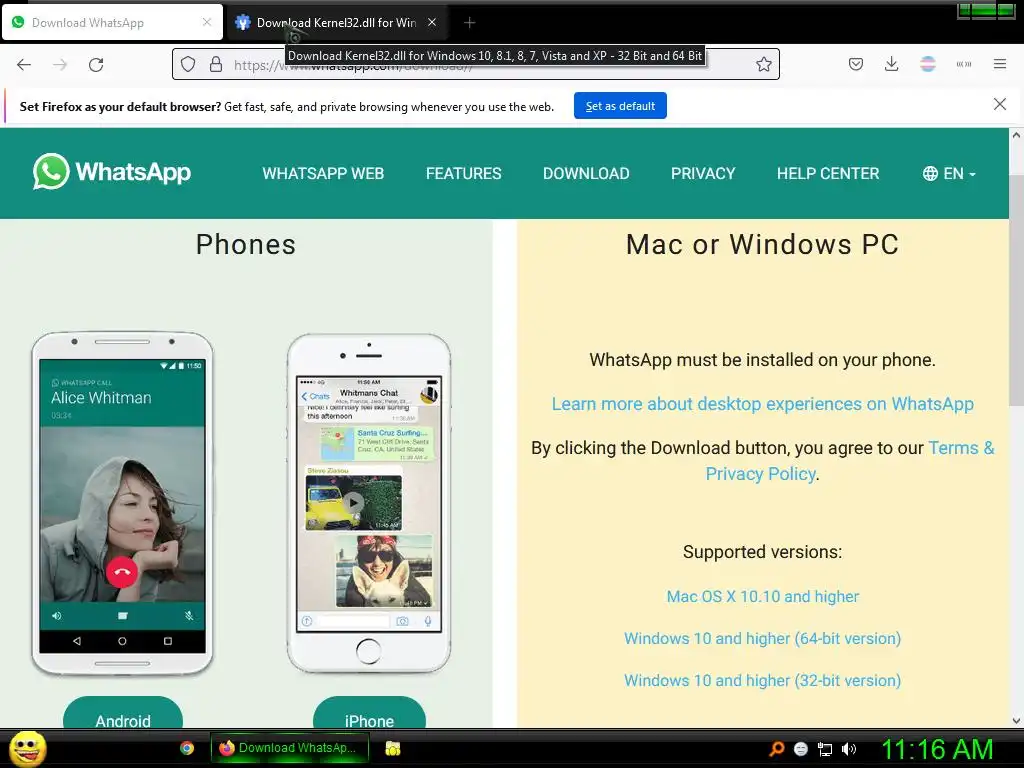Open Windows 10 and higher 32-bit link

click(x=762, y=680)
